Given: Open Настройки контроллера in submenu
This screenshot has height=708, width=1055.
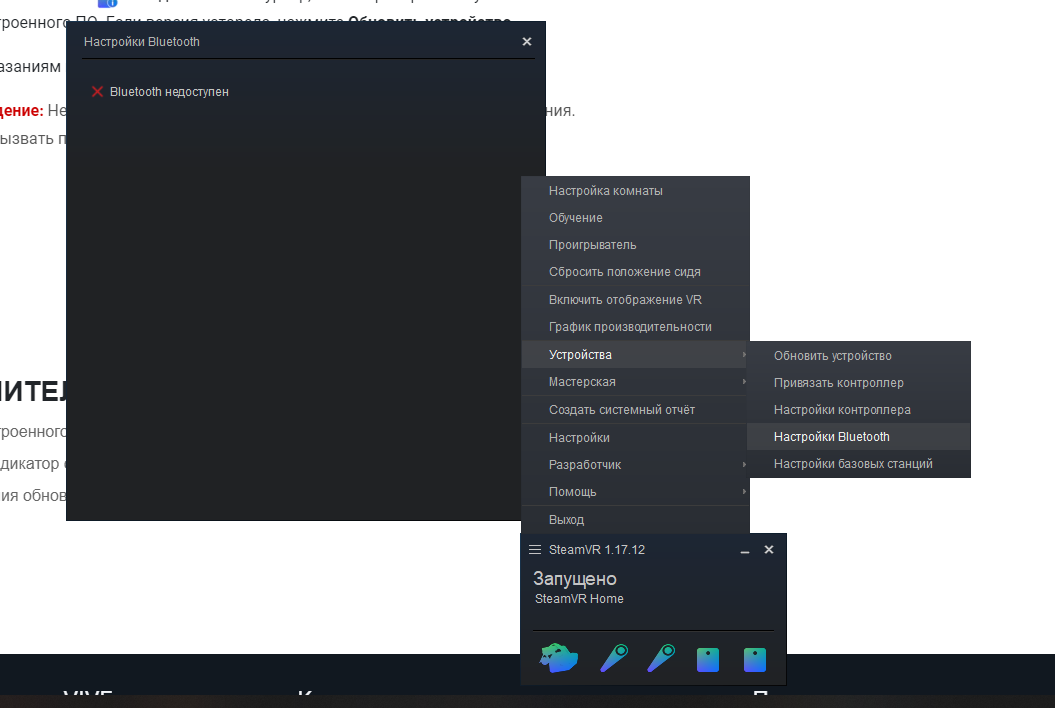Looking at the screenshot, I should click(859, 410).
